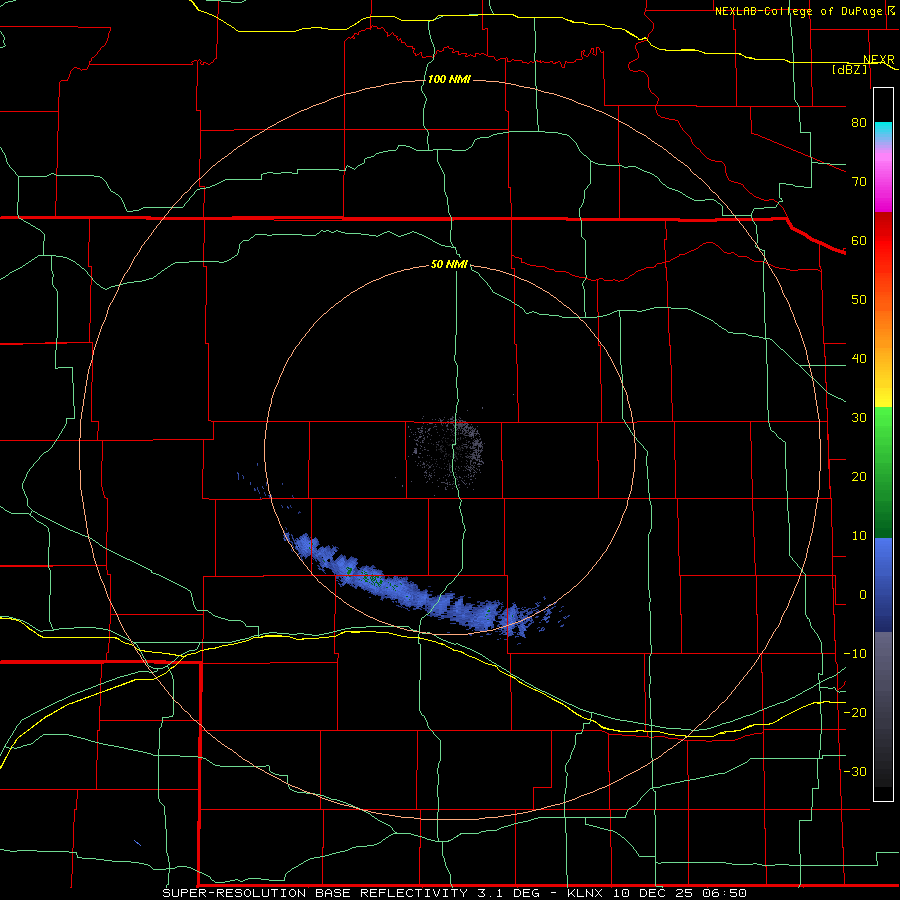Click the blue band of the color scale
This screenshot has height=900, width=900.
[883, 585]
